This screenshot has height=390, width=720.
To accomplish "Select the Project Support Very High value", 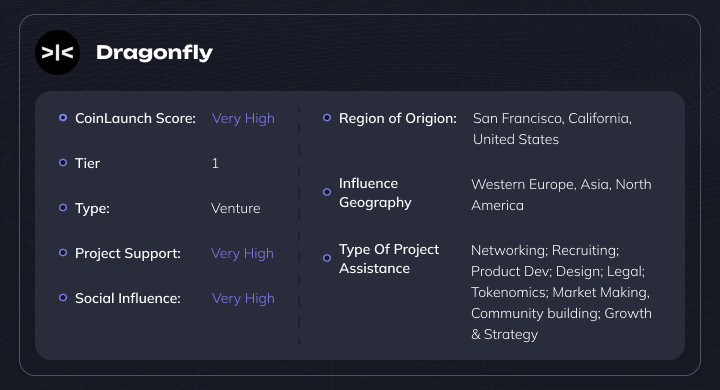I will click(x=242, y=254).
